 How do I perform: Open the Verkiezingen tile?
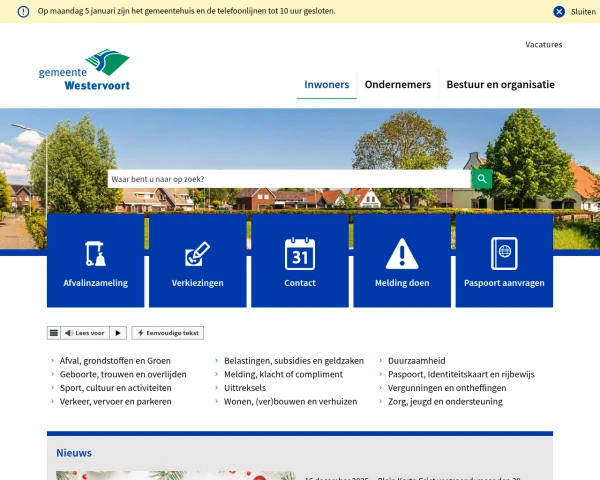coord(198,261)
